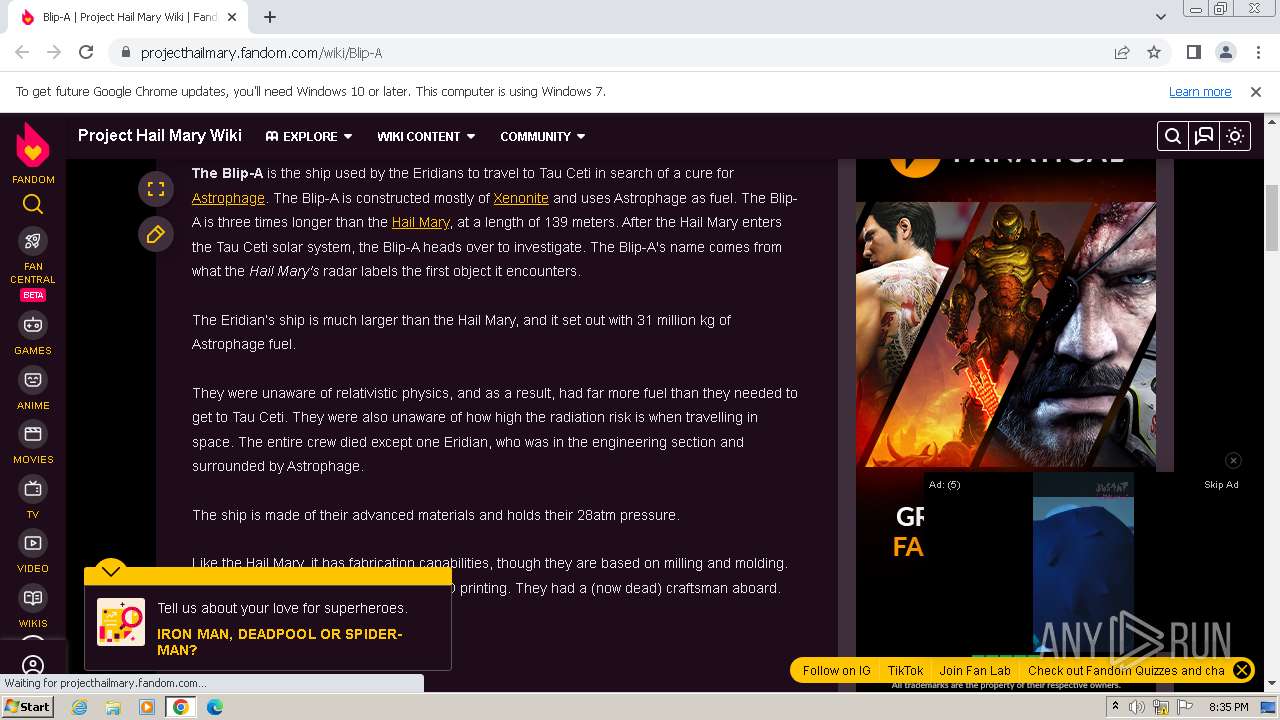Open the Movies clapperboard icon

click(33, 434)
